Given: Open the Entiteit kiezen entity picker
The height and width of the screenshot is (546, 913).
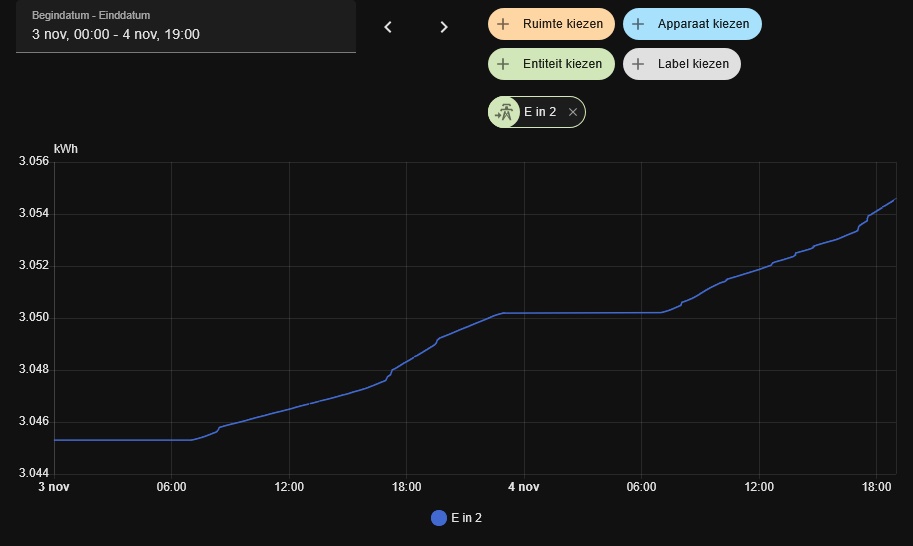Looking at the screenshot, I should (x=562, y=64).
